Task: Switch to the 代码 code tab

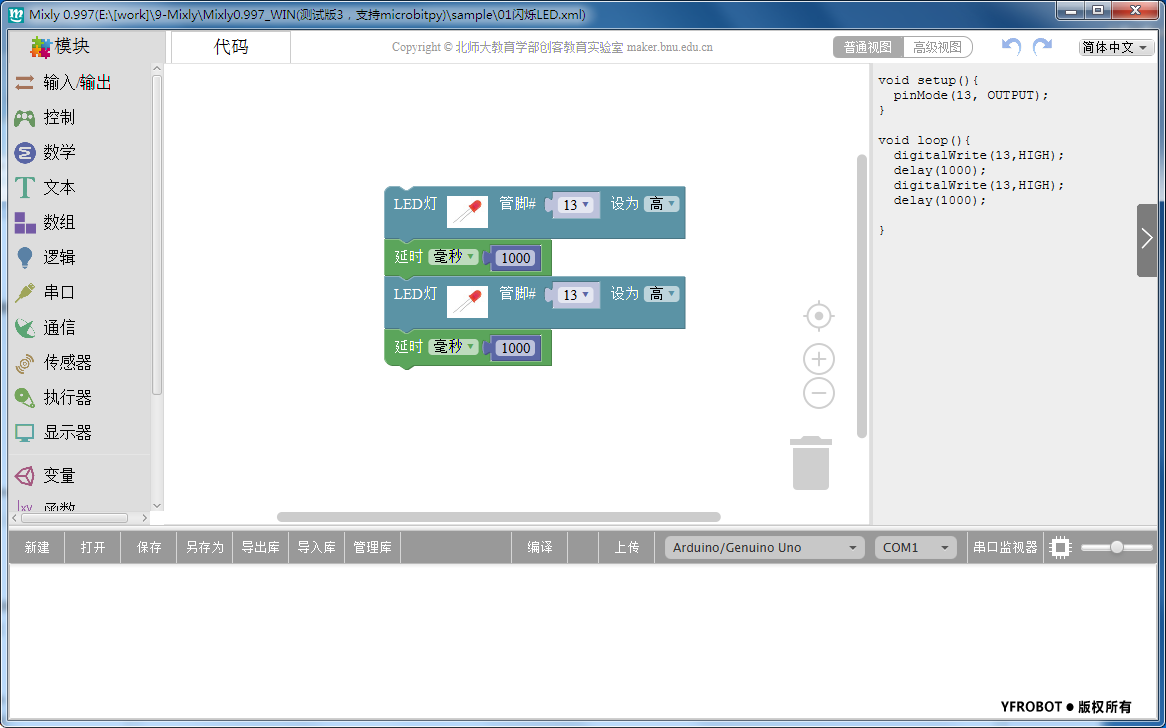Action: pos(231,47)
